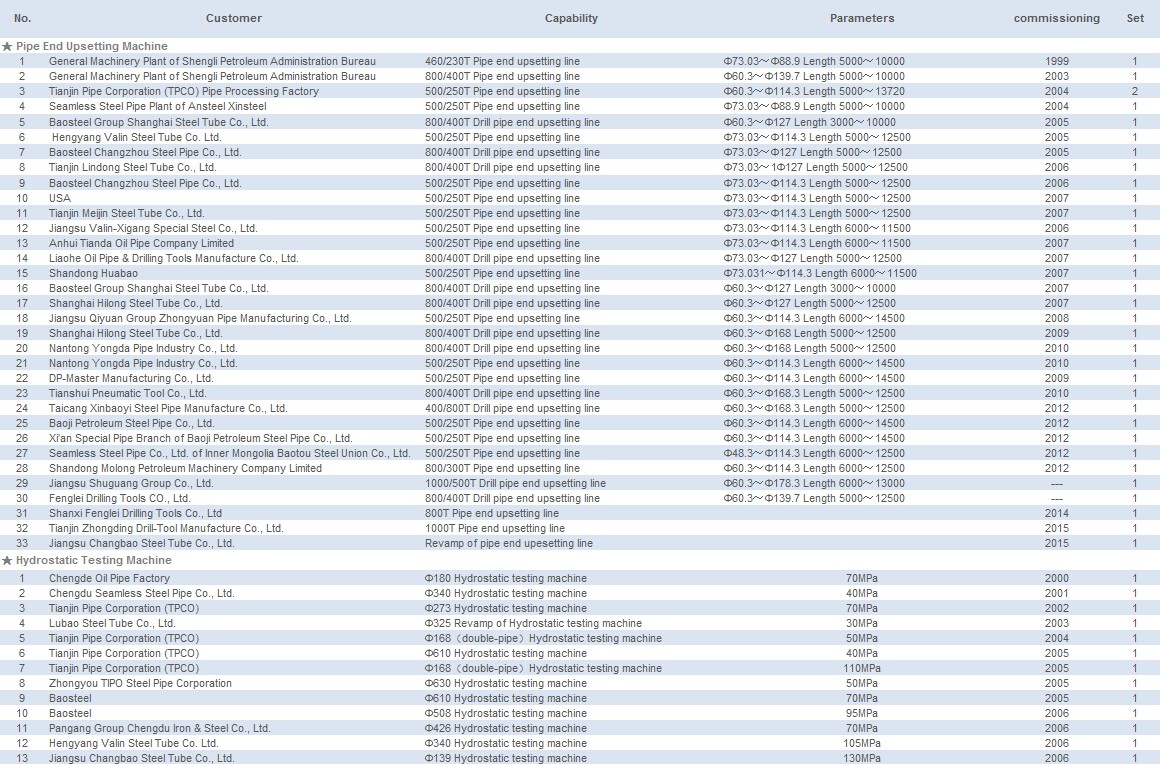
Task: Click "Shanxi Fenglei Drilling Tools Co., Ltd"
Action: 135,513
